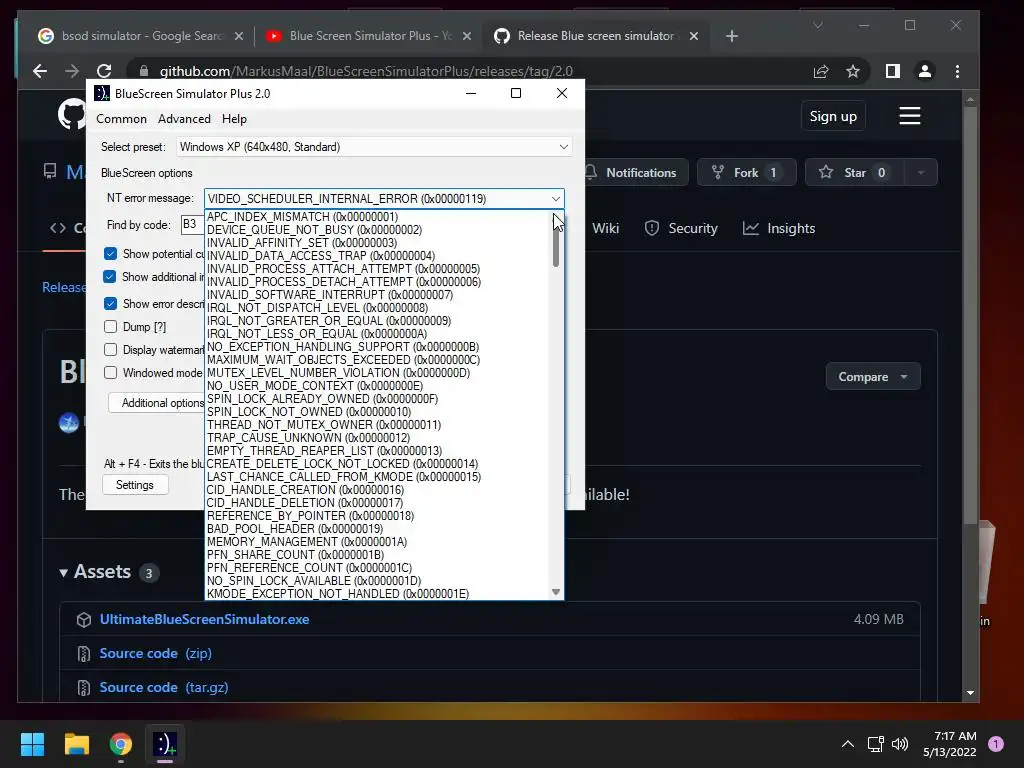1024x768 pixels.
Task: Open Chrome three-dot menu
Action: (x=957, y=71)
